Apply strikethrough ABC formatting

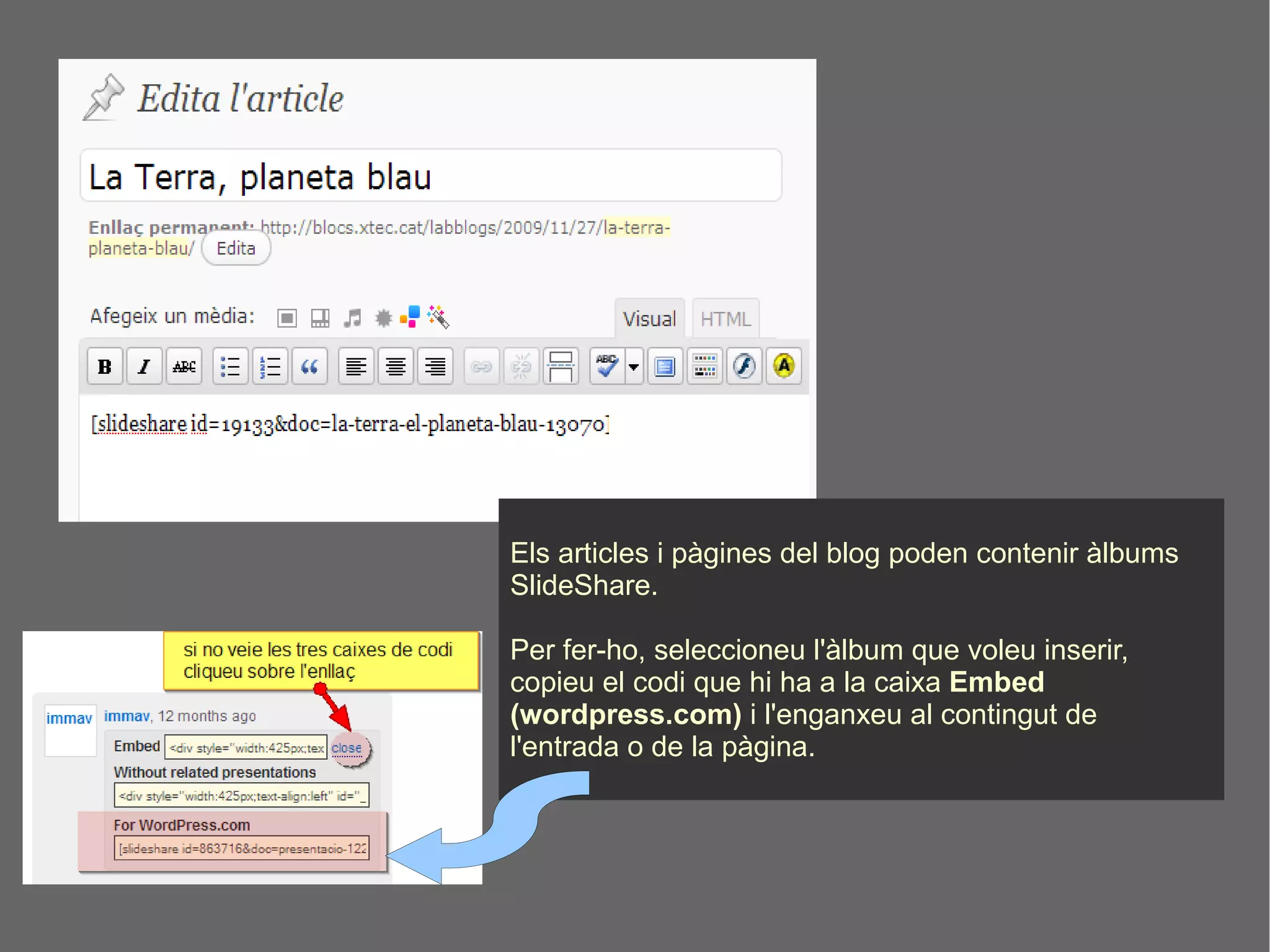[184, 367]
